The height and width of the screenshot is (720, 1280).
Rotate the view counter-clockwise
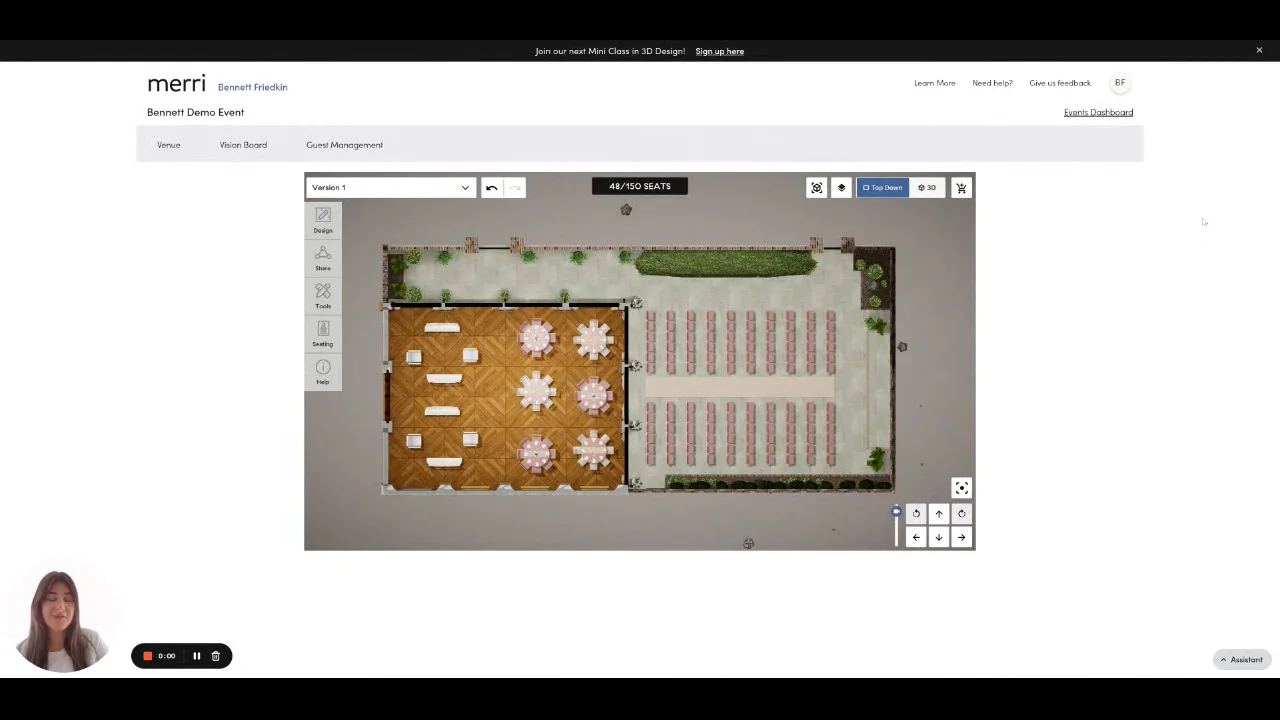916,513
